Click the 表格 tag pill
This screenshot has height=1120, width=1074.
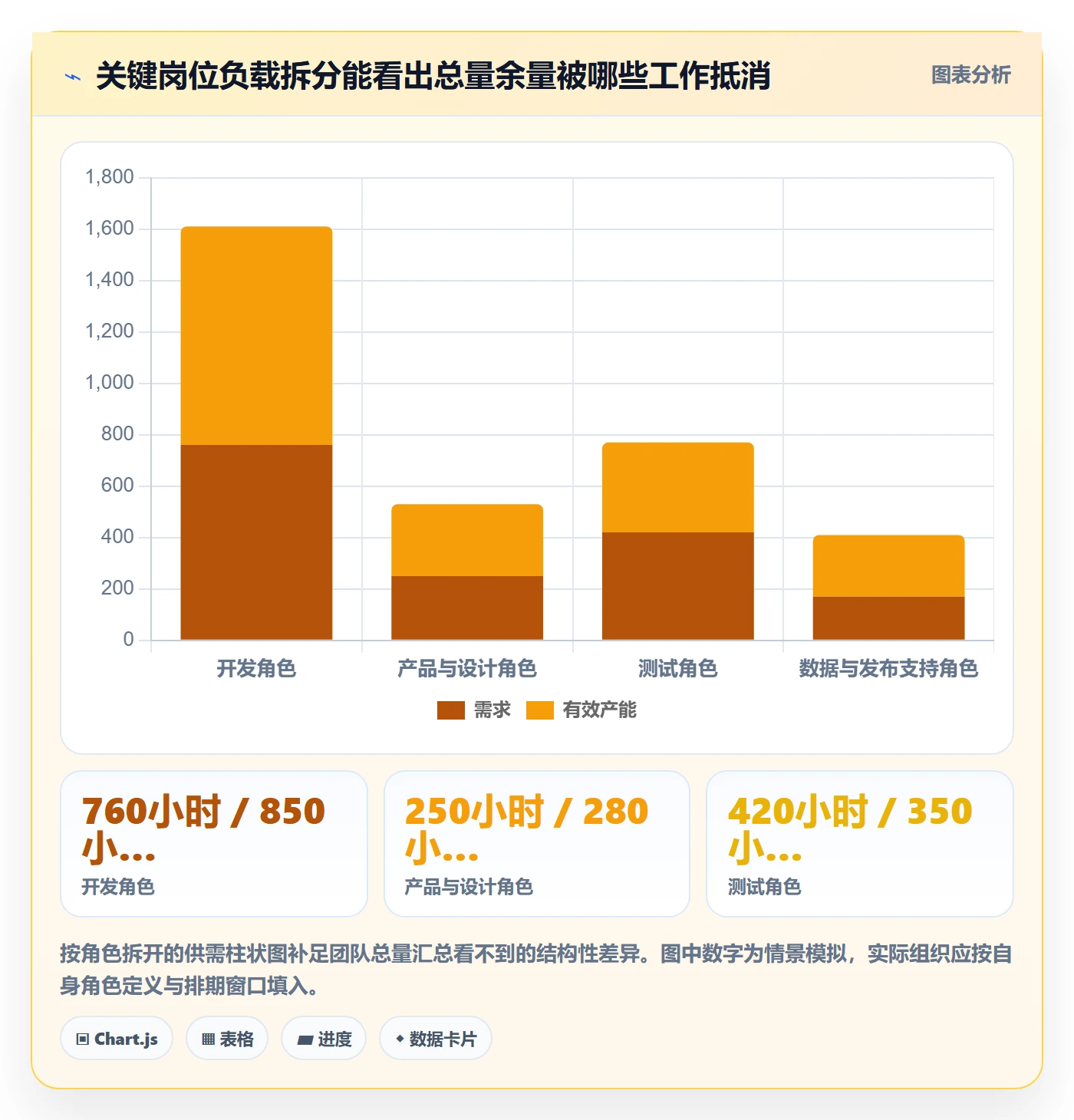(227, 1039)
